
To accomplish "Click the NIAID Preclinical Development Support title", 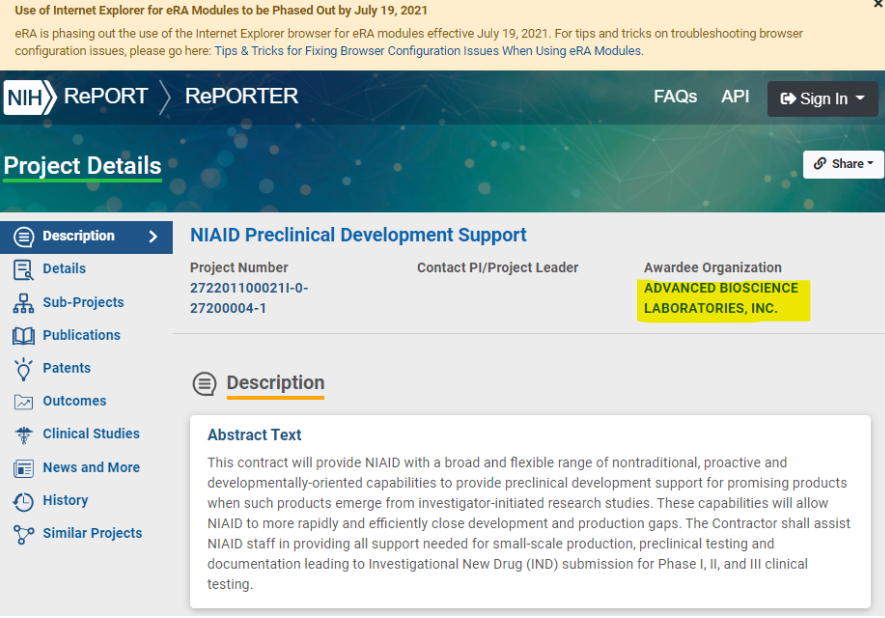I will coord(358,235).
